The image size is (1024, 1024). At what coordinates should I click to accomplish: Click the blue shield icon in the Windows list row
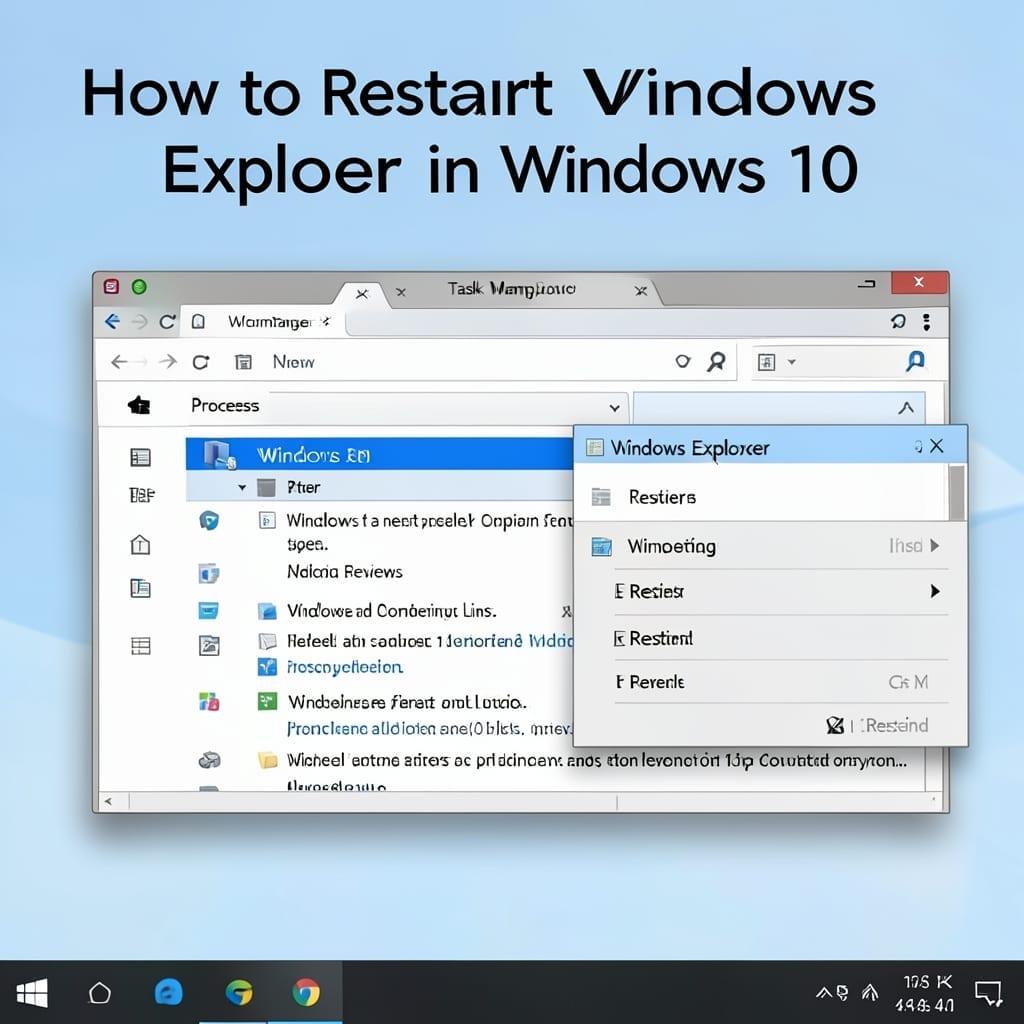tap(209, 520)
